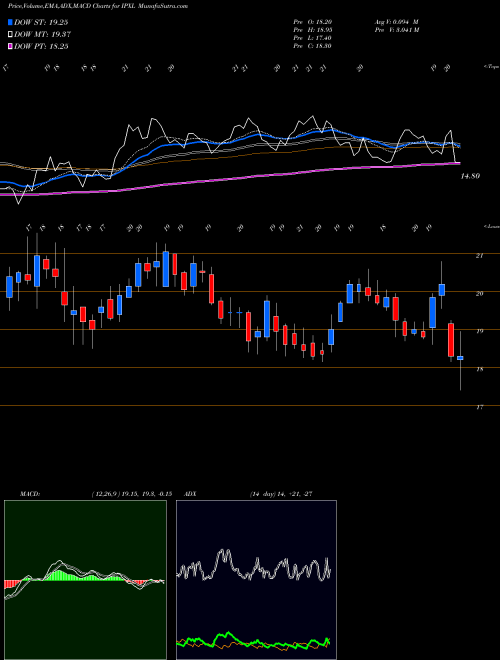
Task: Click the 21 price axis label
Action: point(479,255)
